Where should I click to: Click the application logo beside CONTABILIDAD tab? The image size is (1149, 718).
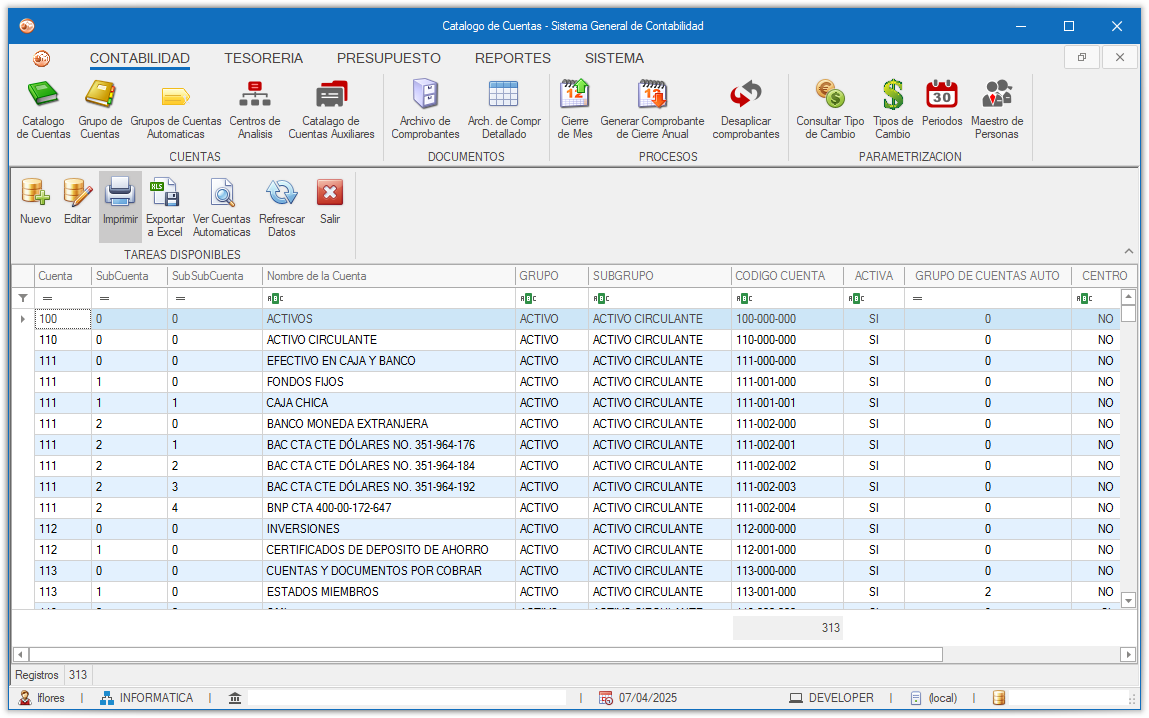(42, 59)
